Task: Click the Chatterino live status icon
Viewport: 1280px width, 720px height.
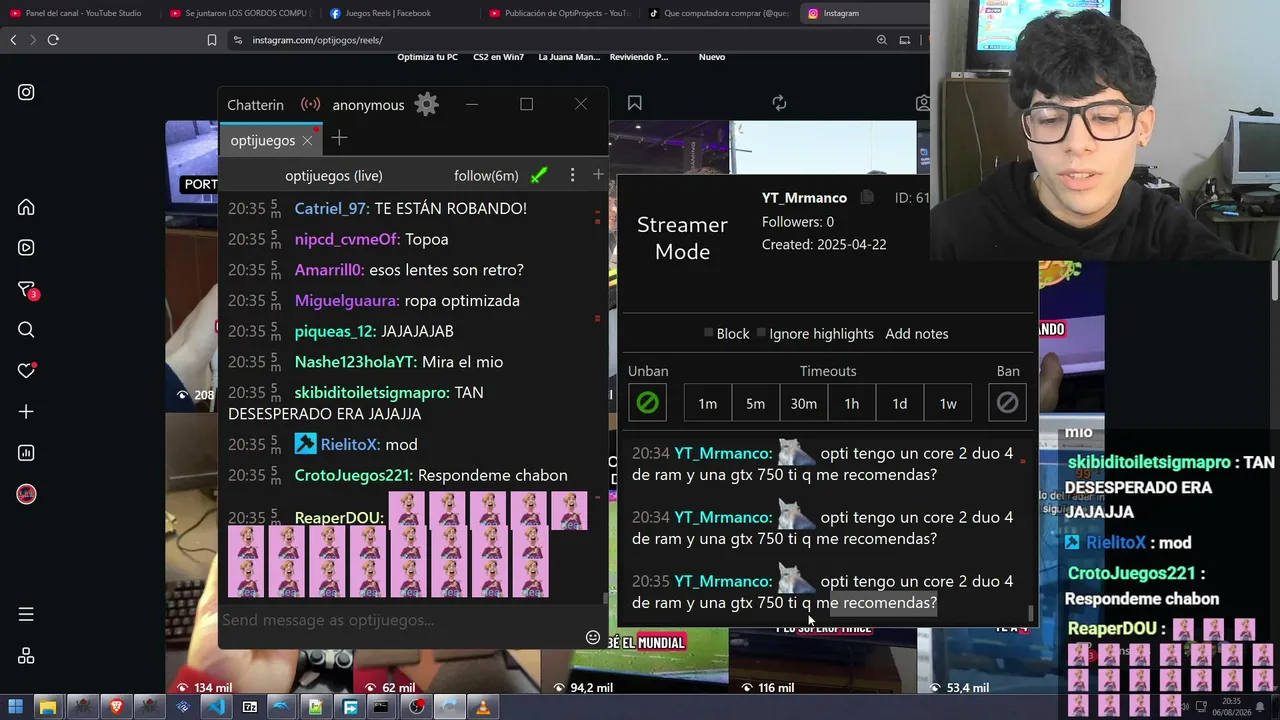Action: coord(311,104)
